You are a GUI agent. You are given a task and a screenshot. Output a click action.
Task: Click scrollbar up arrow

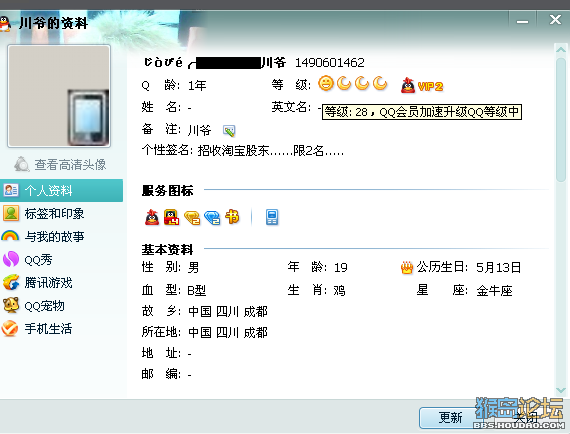[x=561, y=49]
